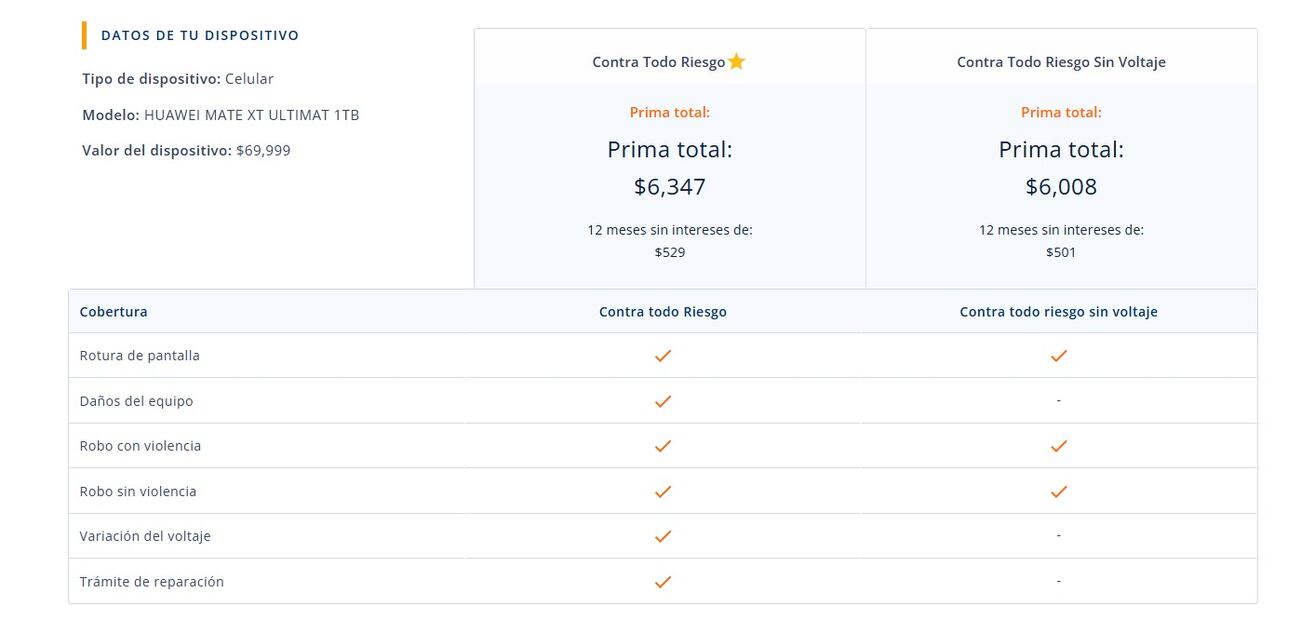Click the Cobertura column header
Image resolution: width=1301 pixels, height=620 pixels.
[x=114, y=312]
